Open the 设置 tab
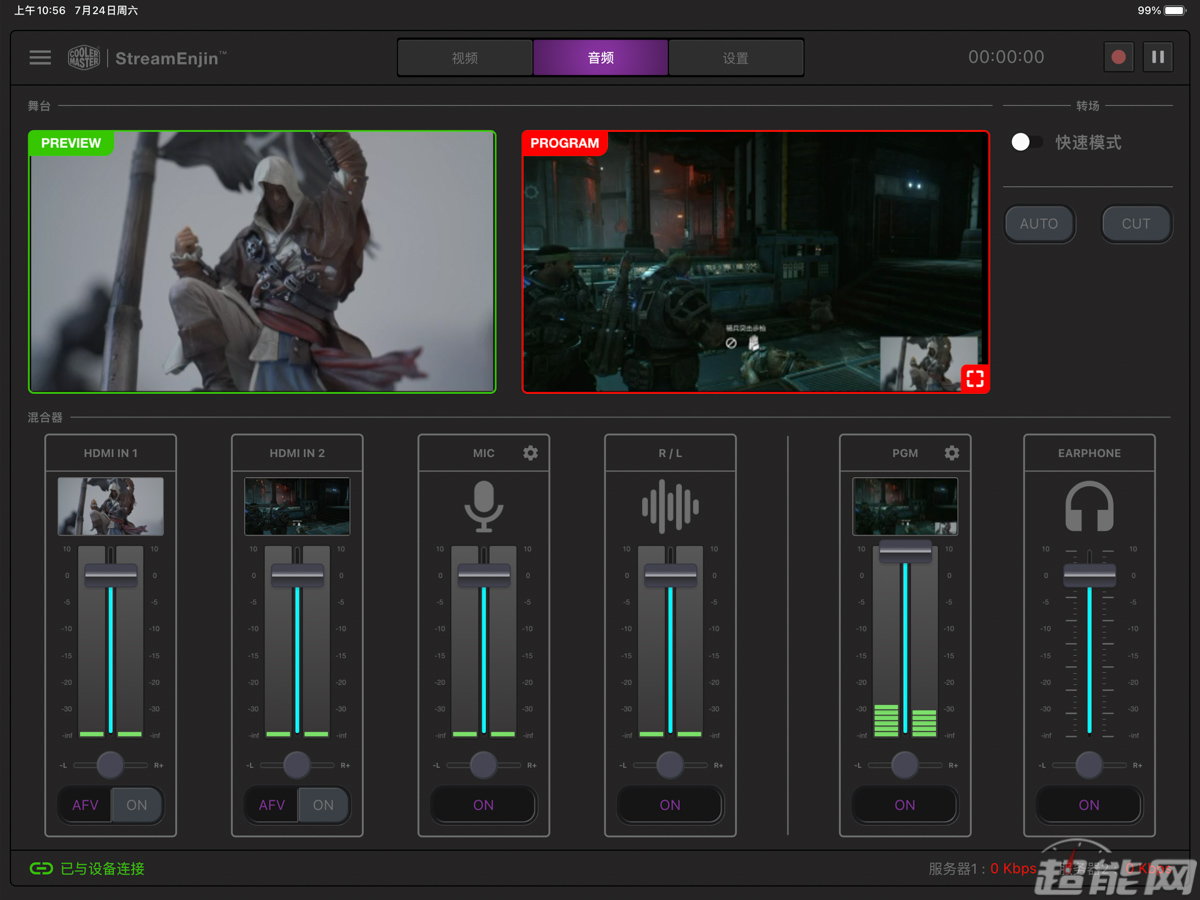The height and width of the screenshot is (900, 1200). (735, 58)
